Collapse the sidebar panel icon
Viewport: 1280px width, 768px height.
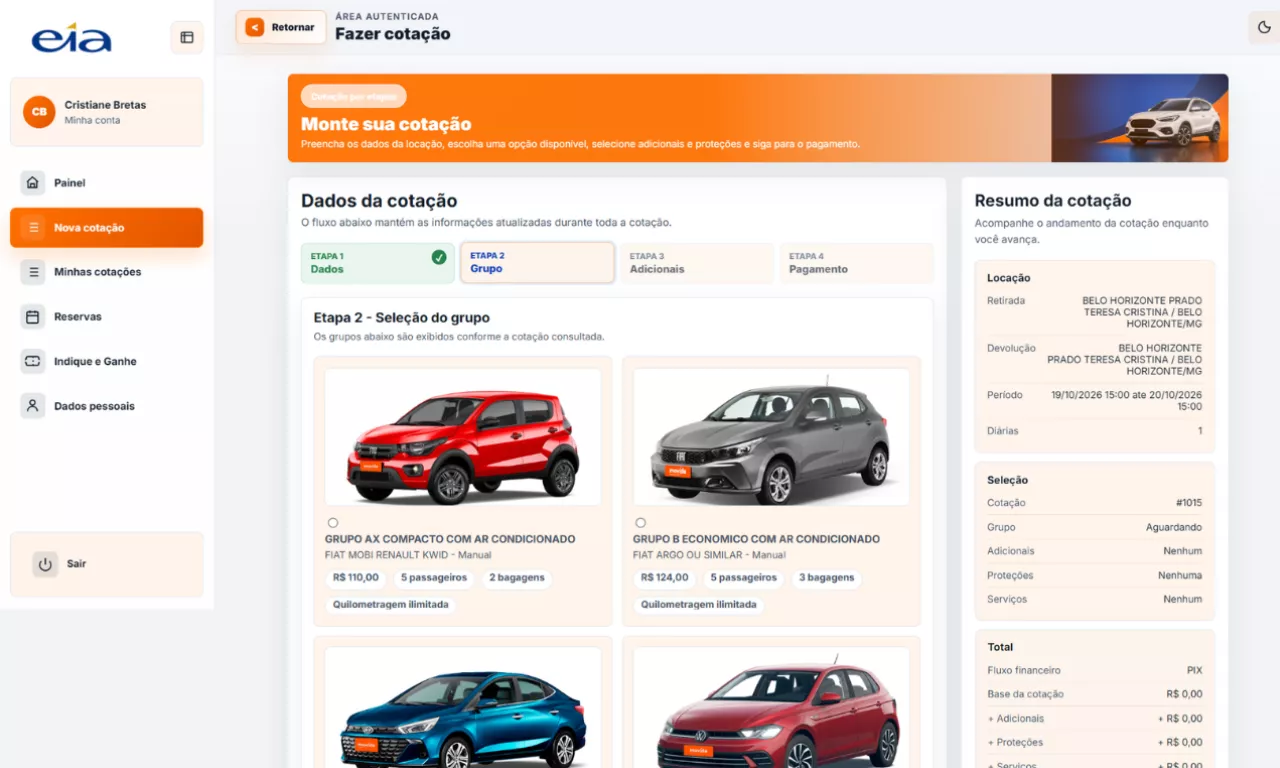[x=187, y=38]
